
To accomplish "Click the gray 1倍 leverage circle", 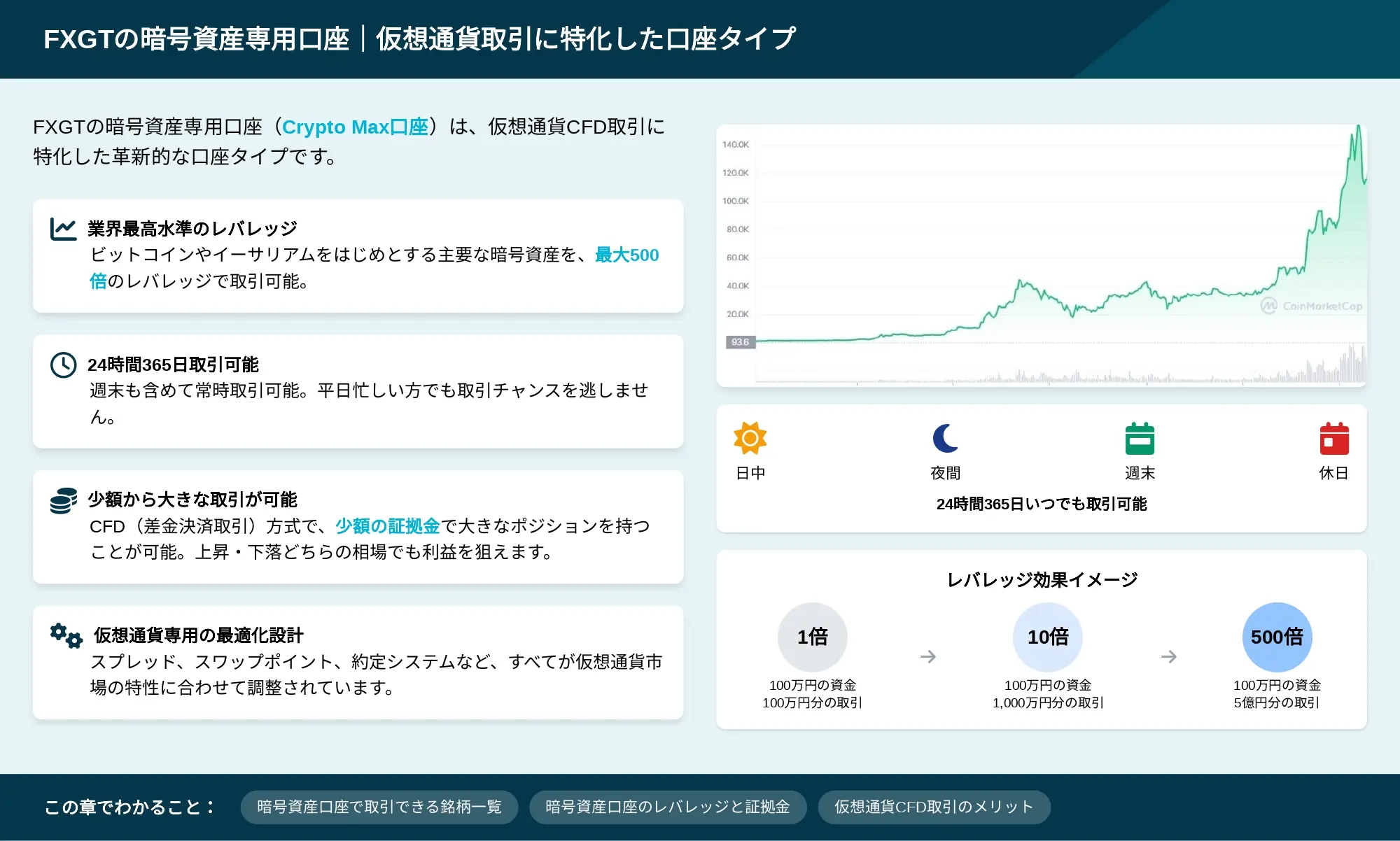I will point(812,637).
